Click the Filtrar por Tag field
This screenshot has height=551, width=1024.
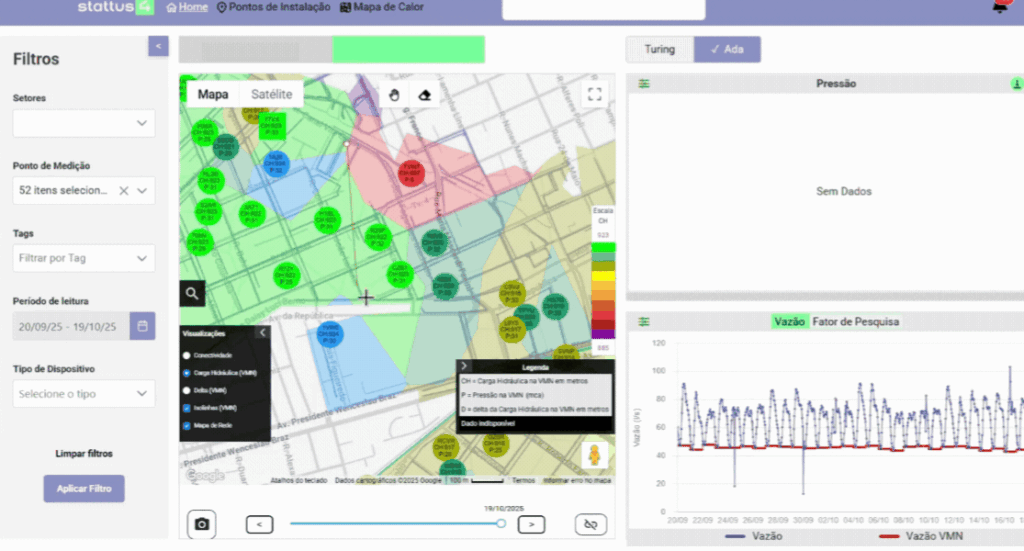click(84, 258)
